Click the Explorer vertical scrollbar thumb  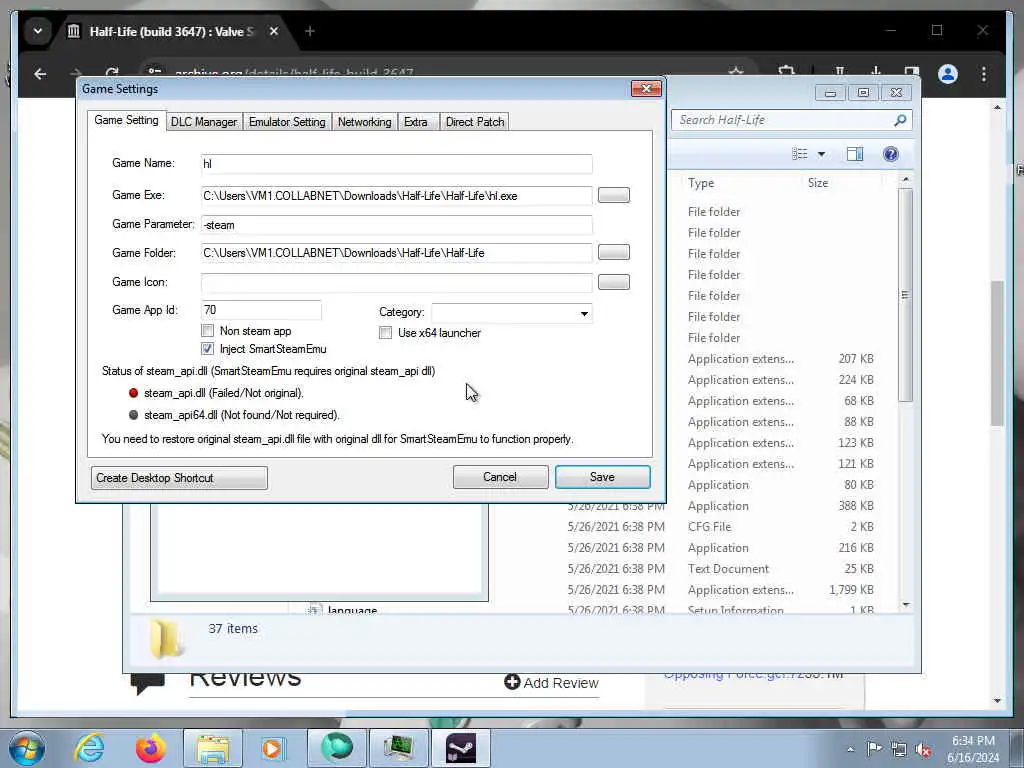905,295
